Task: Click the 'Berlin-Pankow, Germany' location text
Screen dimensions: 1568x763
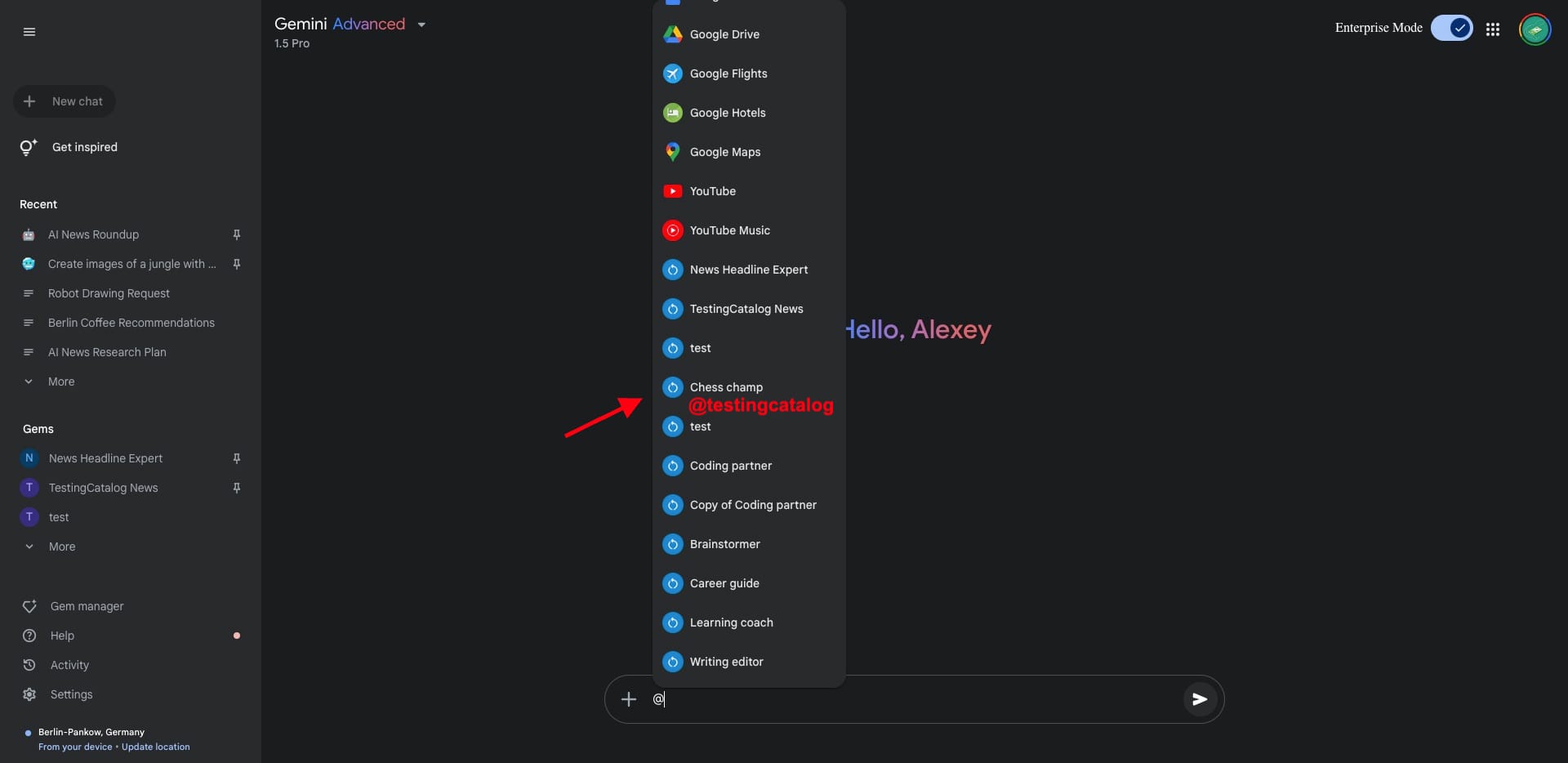Action: (91, 732)
